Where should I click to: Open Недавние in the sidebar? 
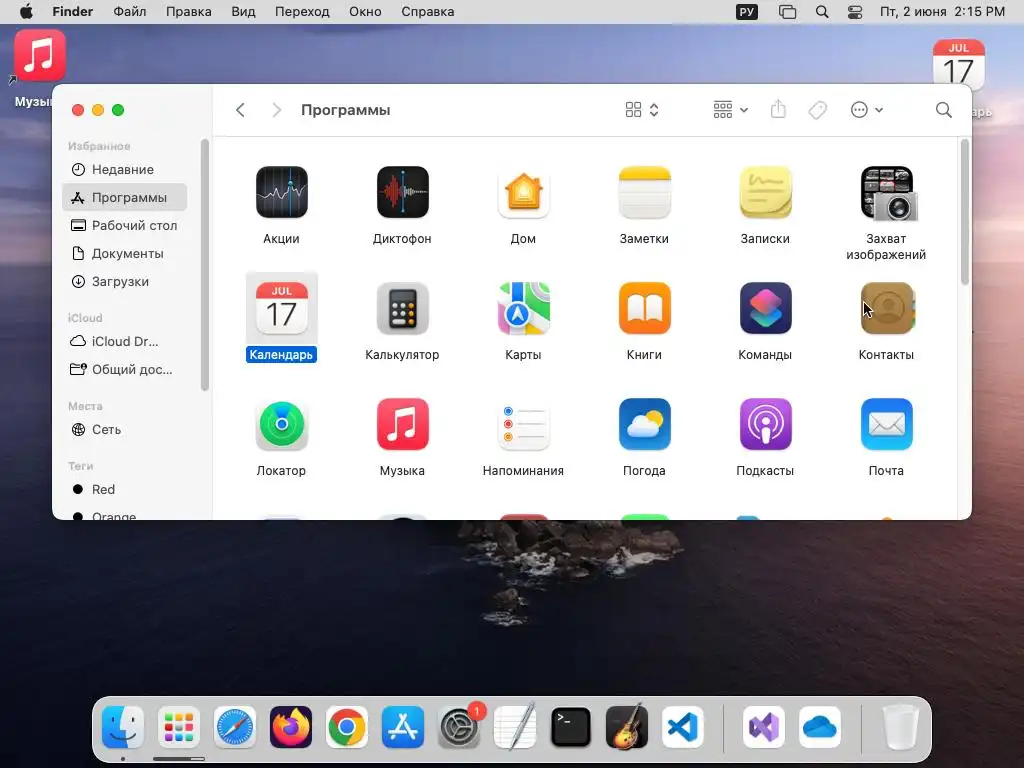click(124, 170)
